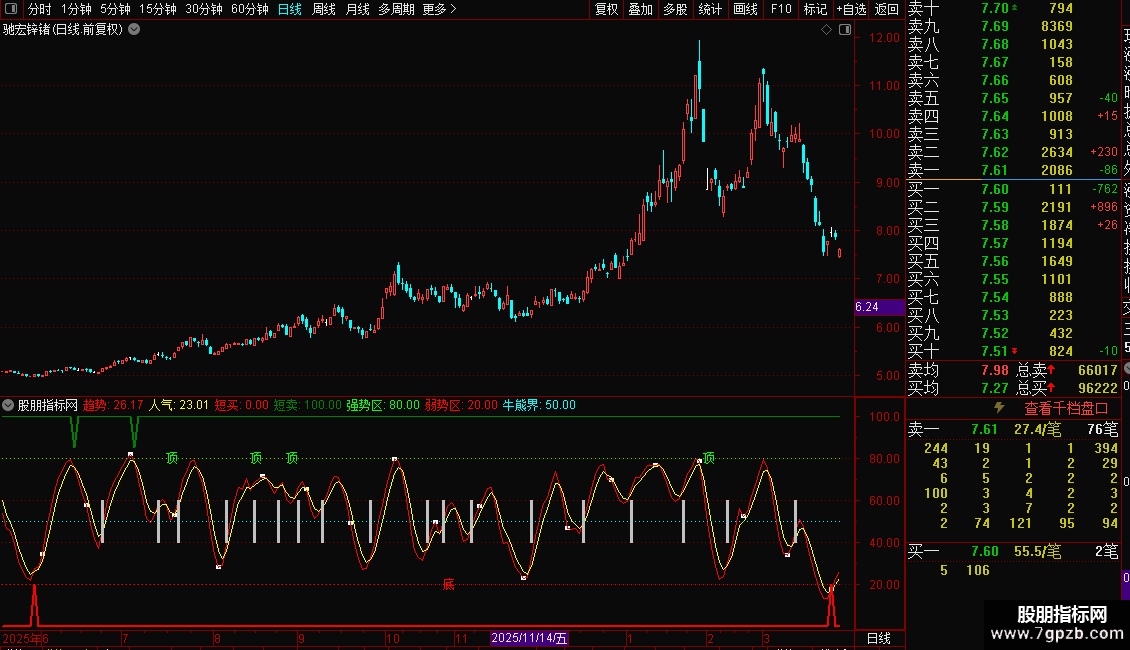
Task: Open 多周期 multi-period view
Action: 396,9
